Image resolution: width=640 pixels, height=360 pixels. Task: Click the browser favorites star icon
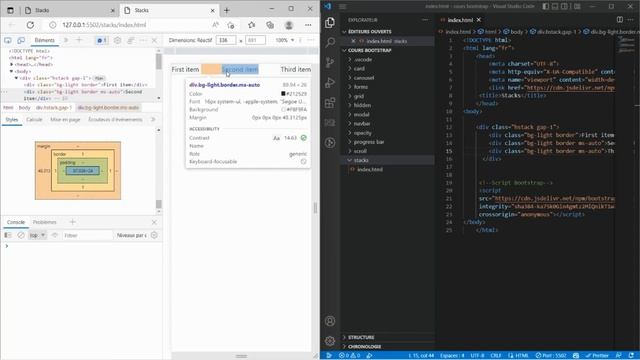[251, 25]
